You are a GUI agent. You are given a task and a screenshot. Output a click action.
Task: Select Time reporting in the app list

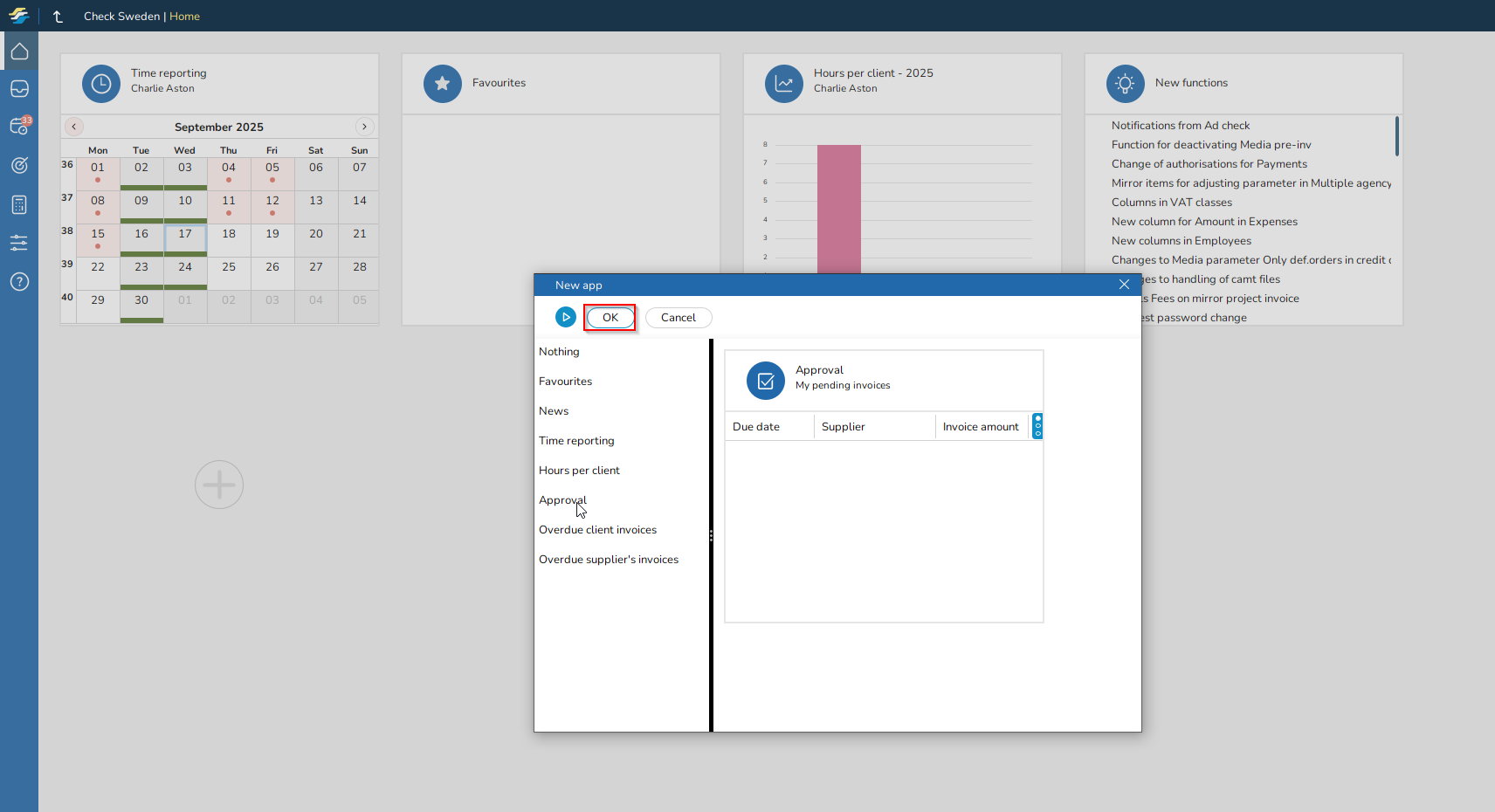[x=576, y=441]
